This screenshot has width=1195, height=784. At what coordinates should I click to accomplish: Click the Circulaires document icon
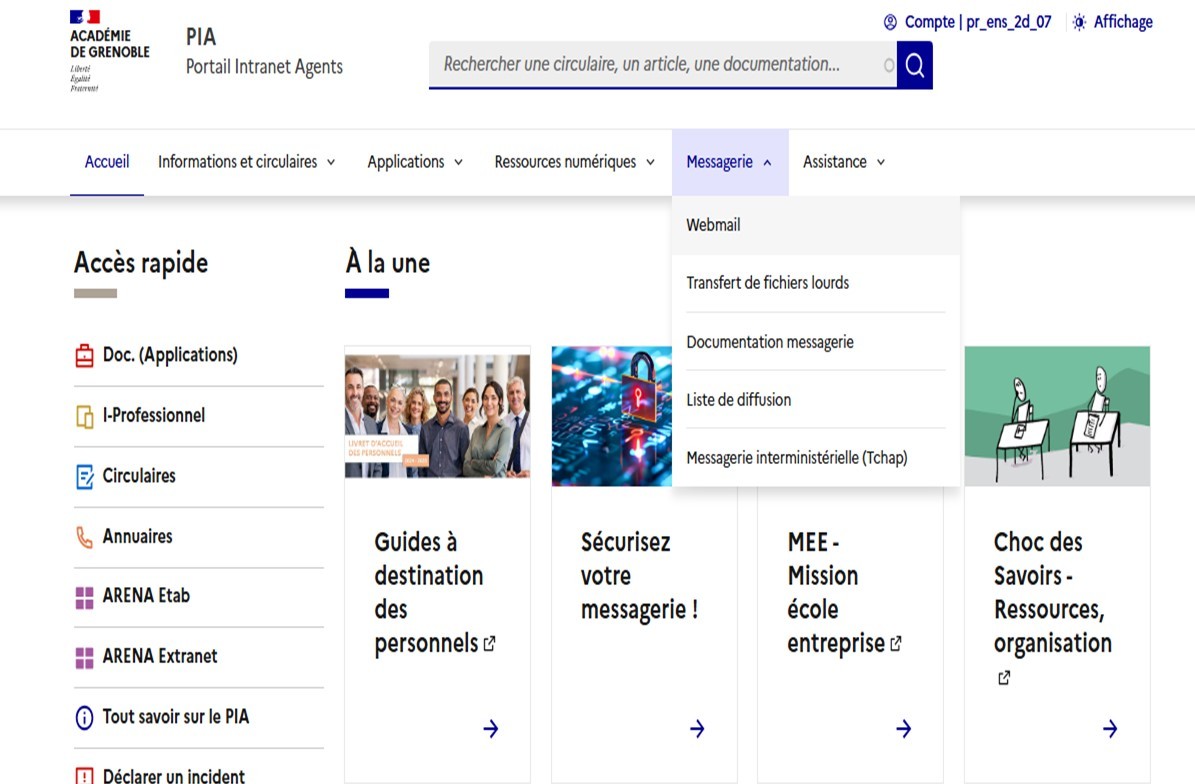(x=85, y=477)
